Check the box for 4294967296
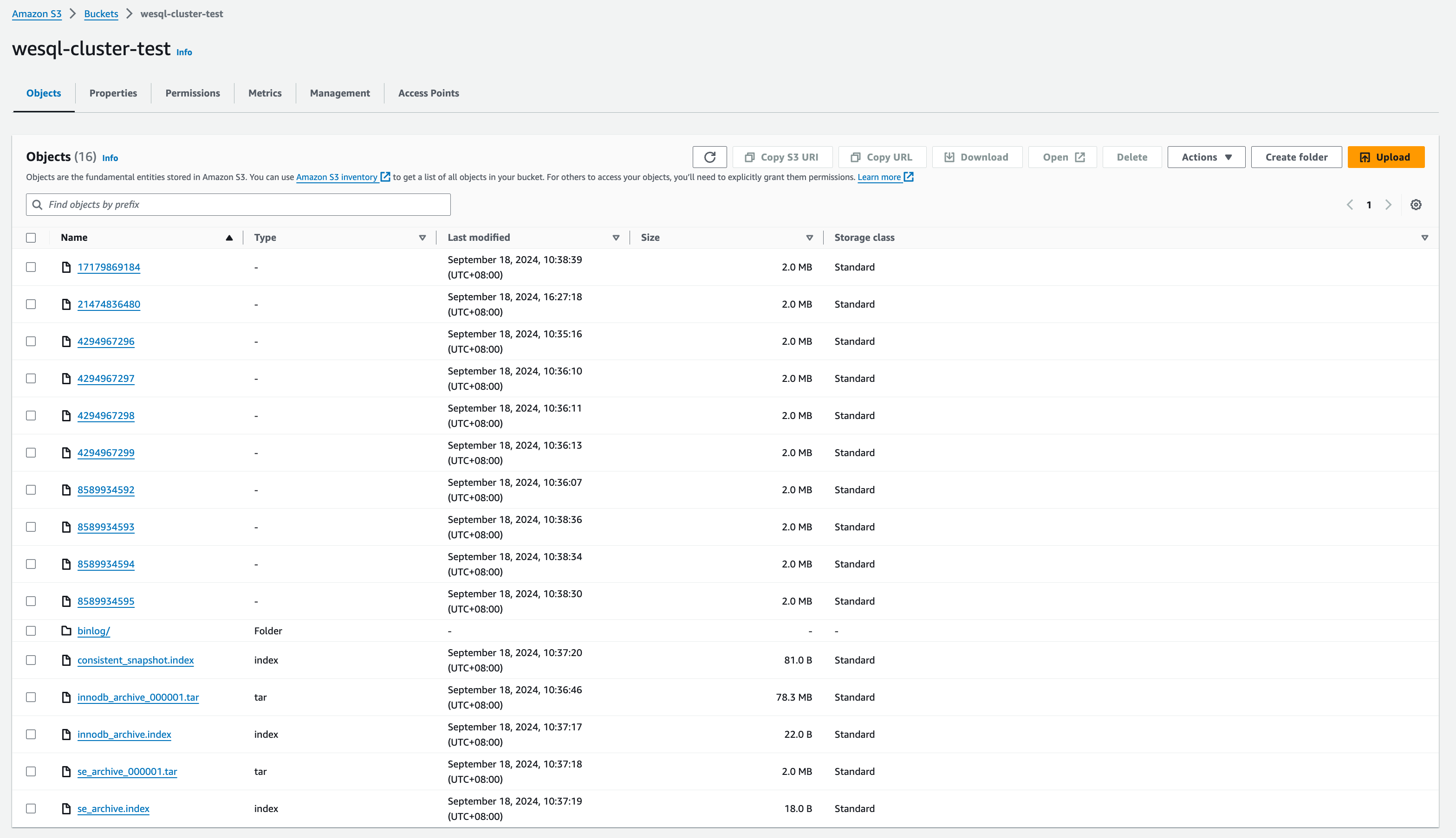This screenshot has height=838, width=1456. pos(31,342)
